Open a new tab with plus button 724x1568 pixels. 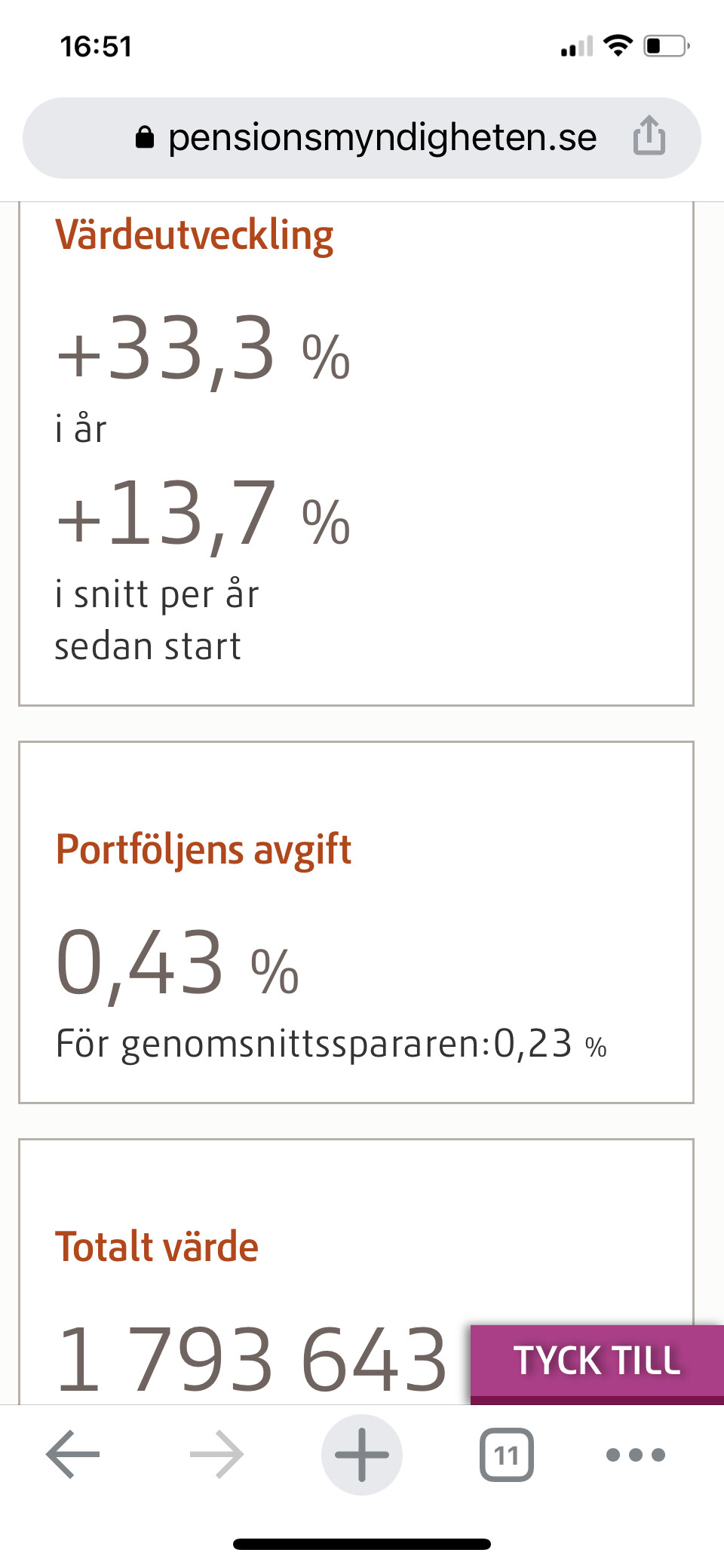tap(362, 1453)
